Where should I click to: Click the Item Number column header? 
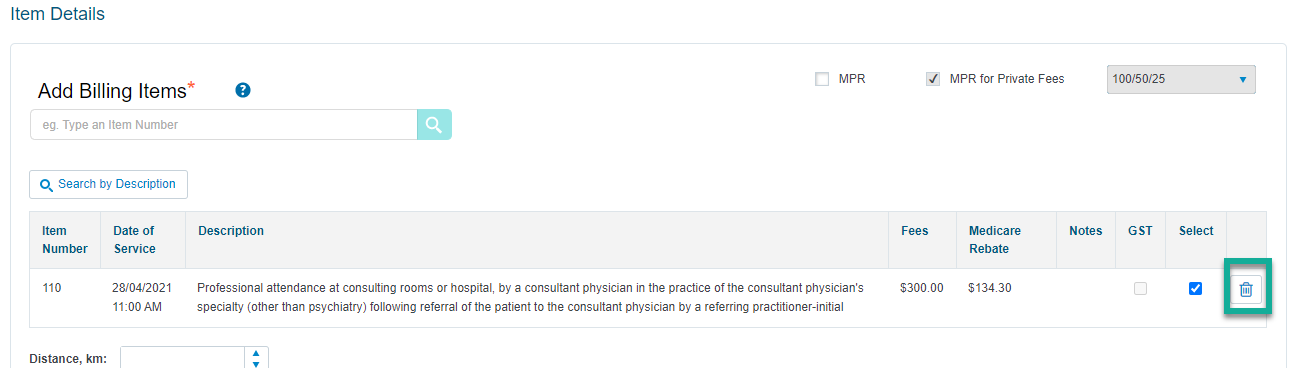click(x=65, y=240)
